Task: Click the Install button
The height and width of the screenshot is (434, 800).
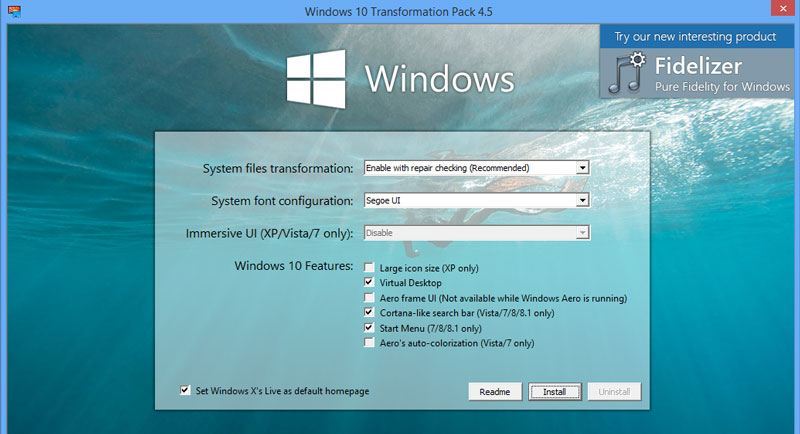Action: tap(555, 392)
